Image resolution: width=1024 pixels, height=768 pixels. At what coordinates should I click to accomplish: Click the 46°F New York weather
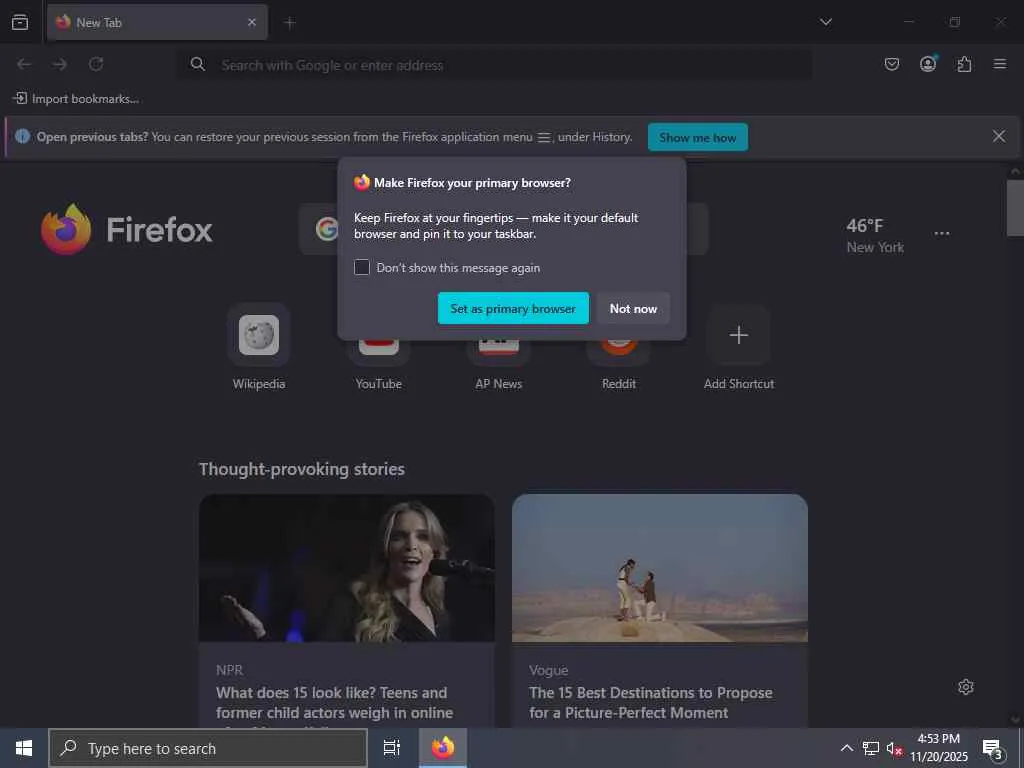[875, 236]
